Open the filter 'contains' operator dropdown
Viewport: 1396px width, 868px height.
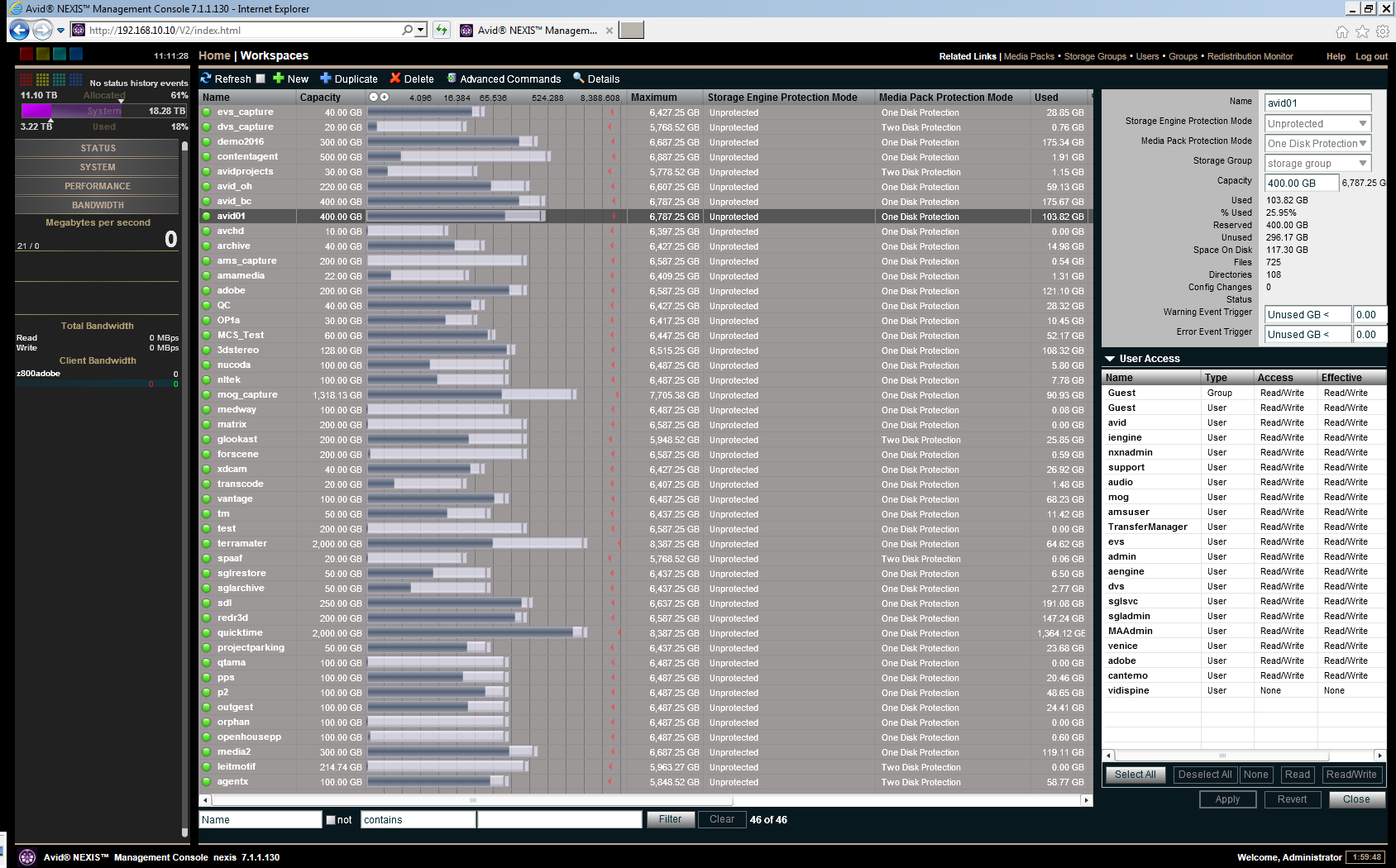point(418,819)
